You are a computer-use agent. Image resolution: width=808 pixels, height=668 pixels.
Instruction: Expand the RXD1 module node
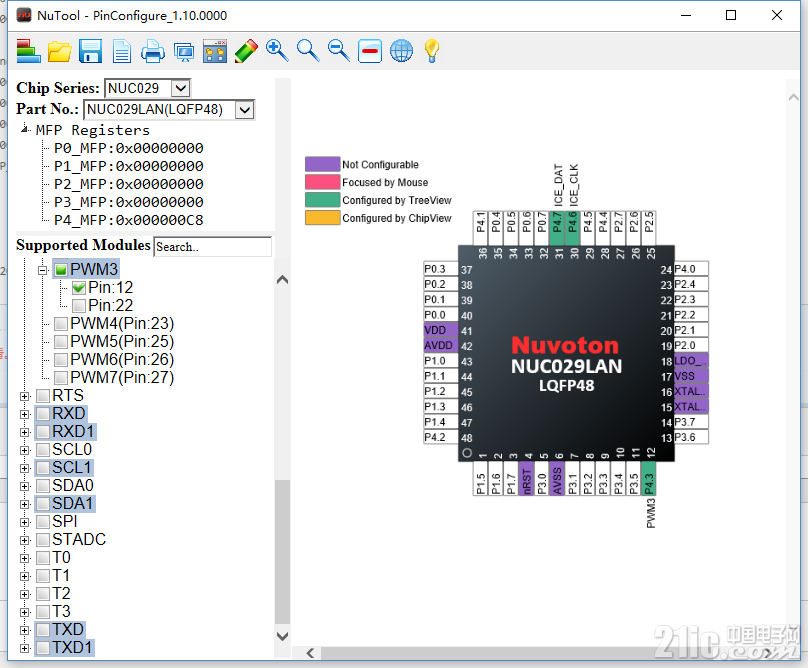[24, 432]
